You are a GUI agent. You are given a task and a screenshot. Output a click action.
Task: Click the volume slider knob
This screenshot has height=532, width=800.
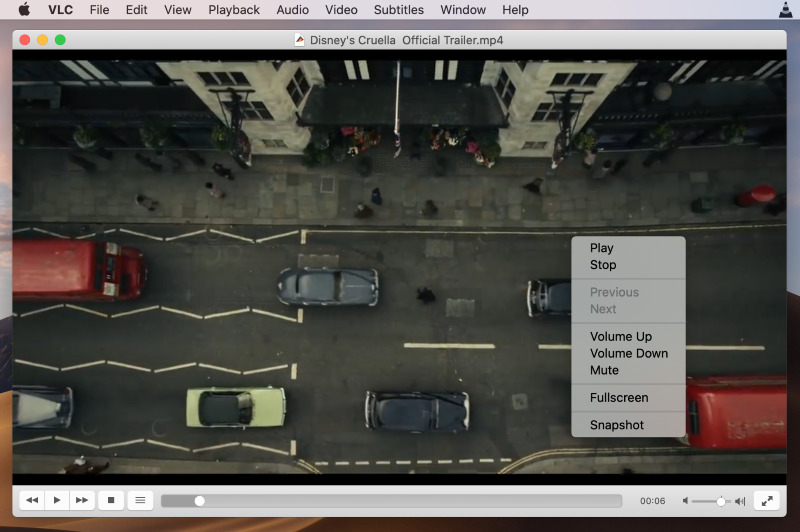point(720,501)
